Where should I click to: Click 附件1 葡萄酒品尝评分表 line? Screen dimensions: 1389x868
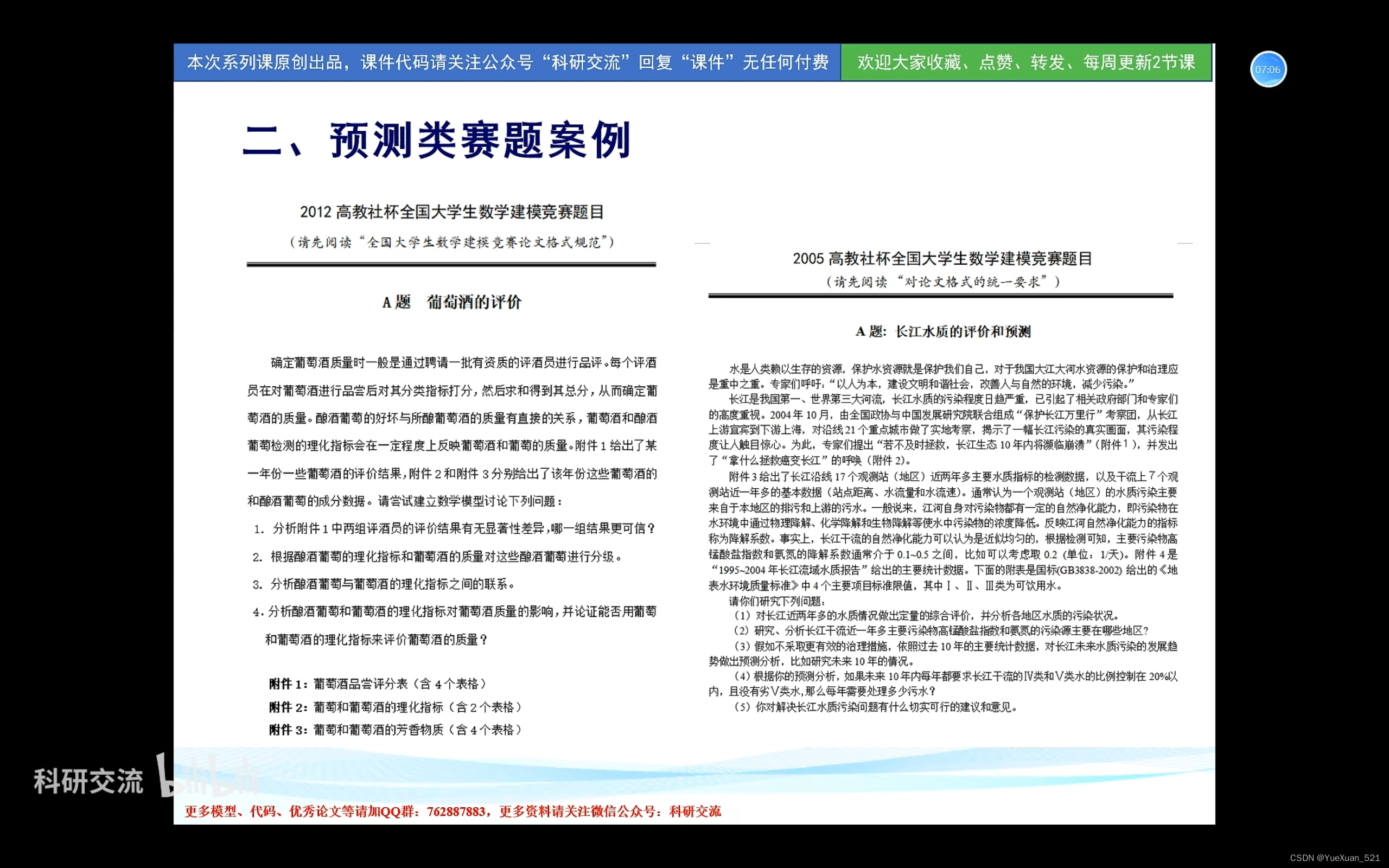pyautogui.click(x=379, y=684)
